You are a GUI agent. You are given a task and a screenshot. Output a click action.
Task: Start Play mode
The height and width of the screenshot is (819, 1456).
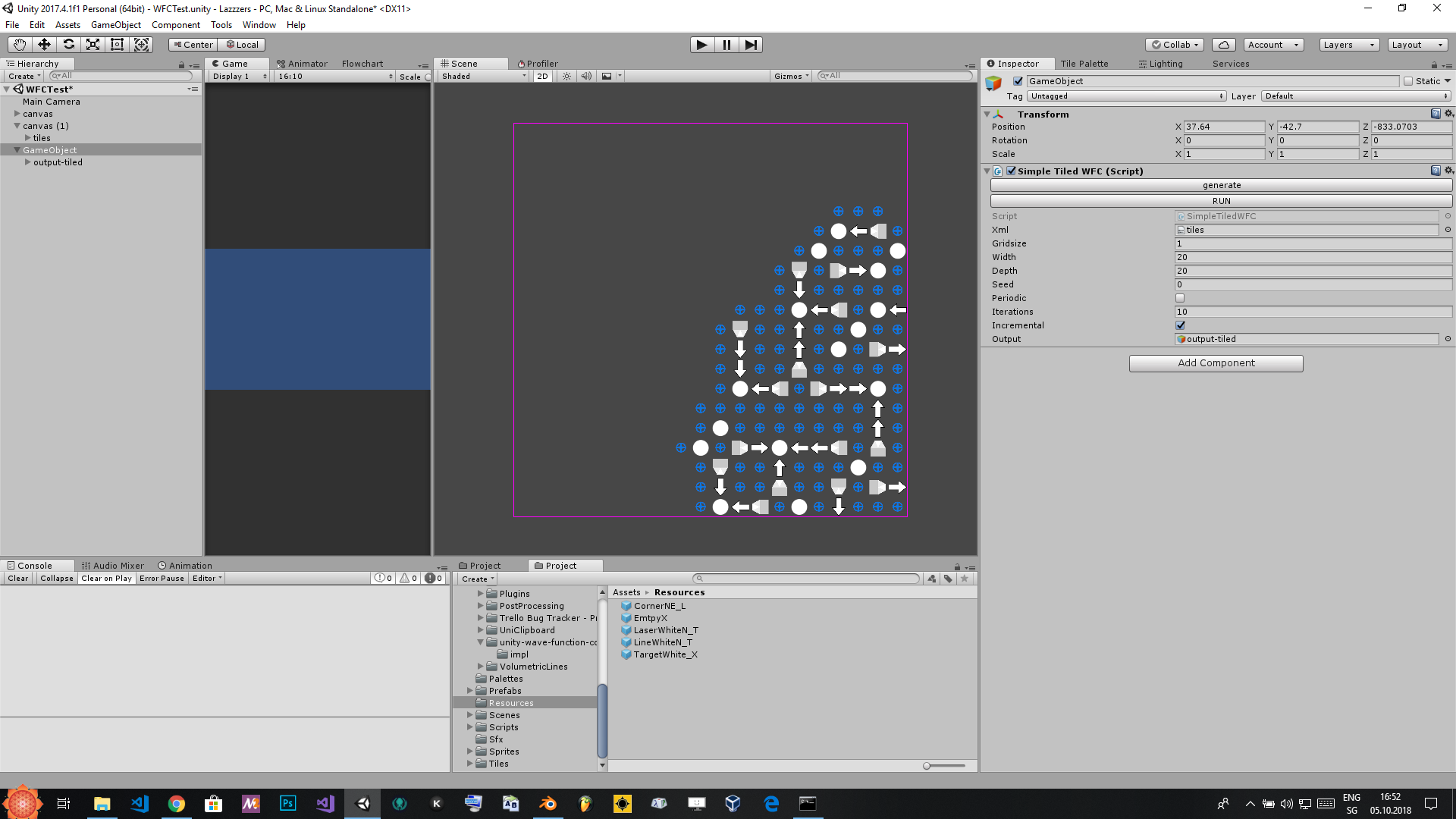coord(702,45)
